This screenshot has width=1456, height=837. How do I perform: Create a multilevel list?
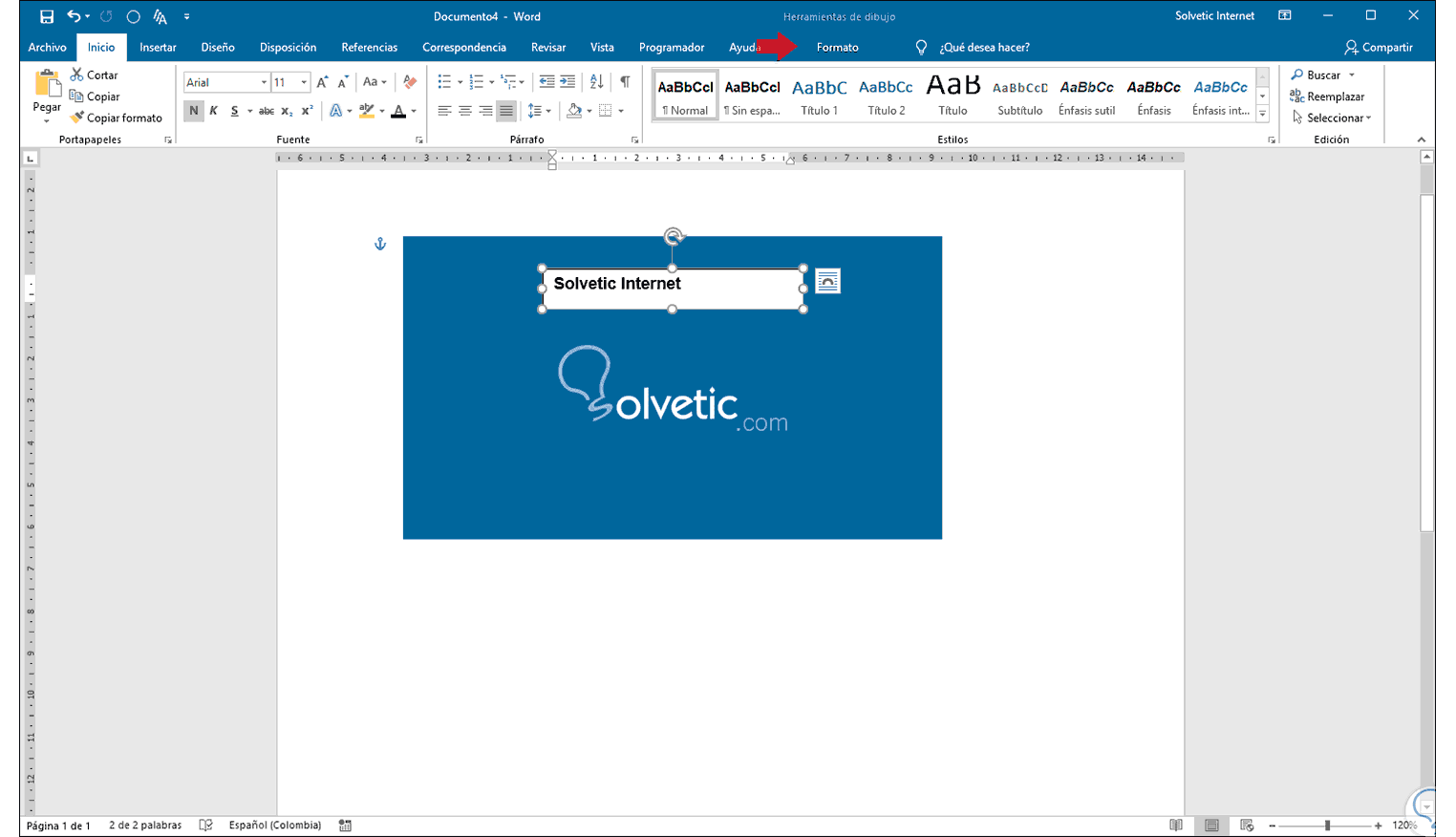click(x=509, y=82)
